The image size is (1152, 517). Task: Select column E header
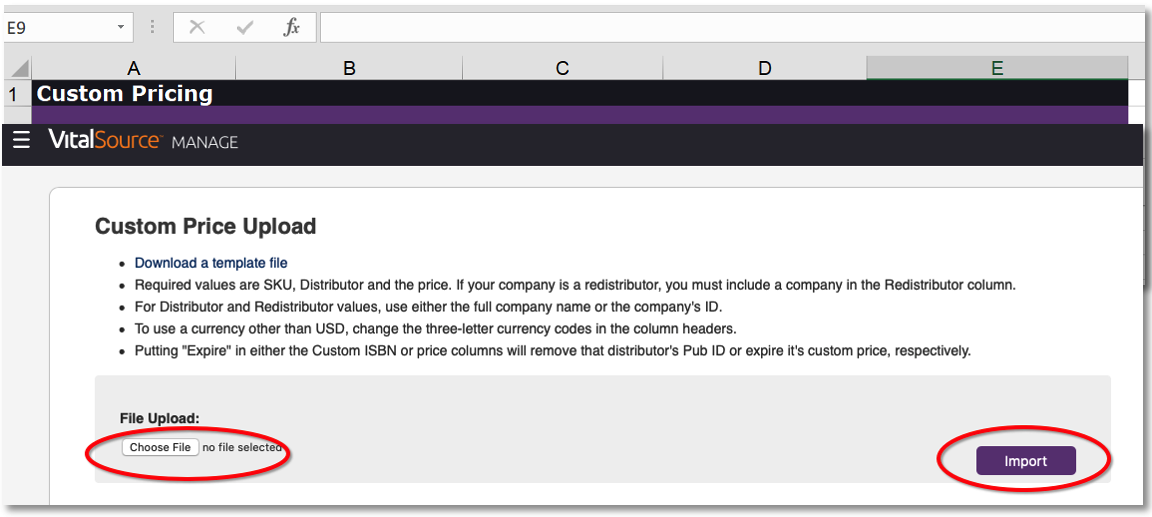pyautogui.click(x=997, y=68)
